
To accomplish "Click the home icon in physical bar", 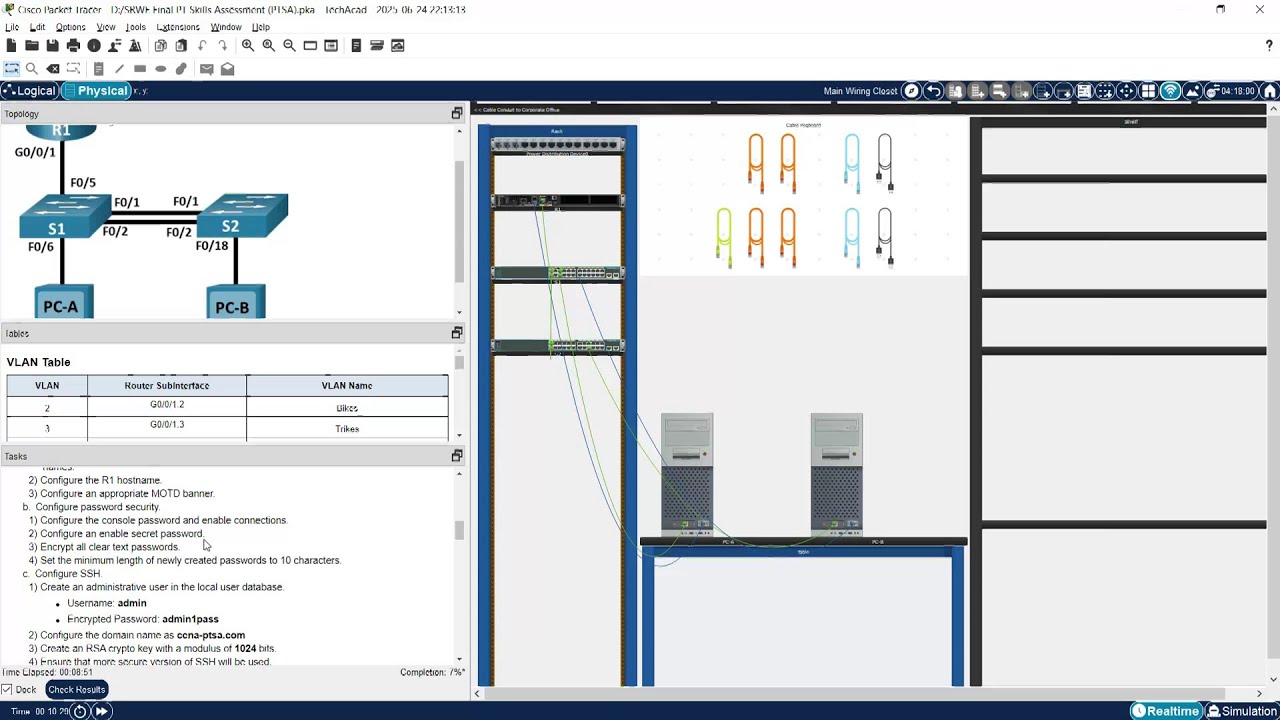I will (x=1270, y=91).
